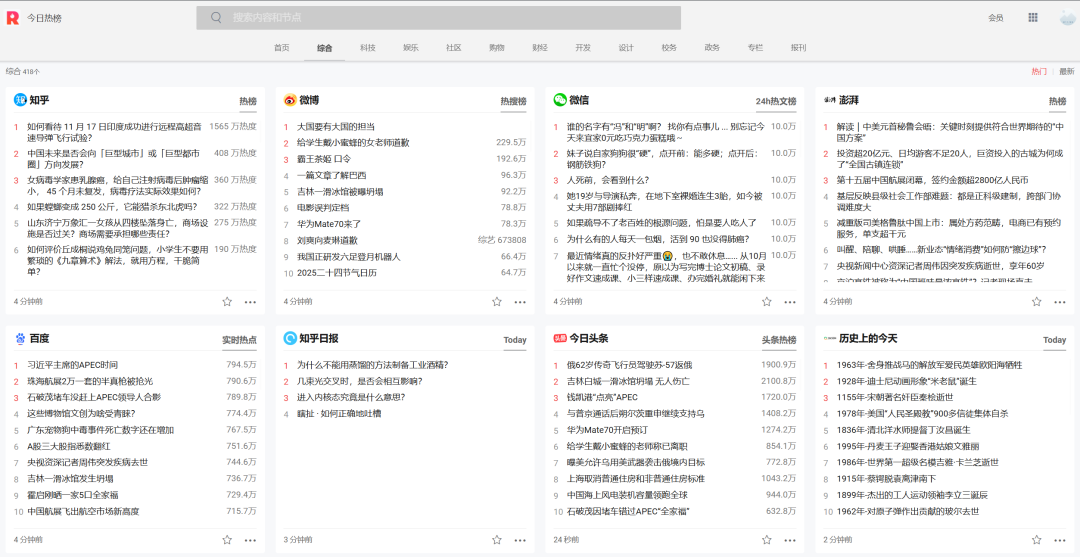Click the search box for content and nodes
Screen dimensions: 1080x557
pos(440,18)
